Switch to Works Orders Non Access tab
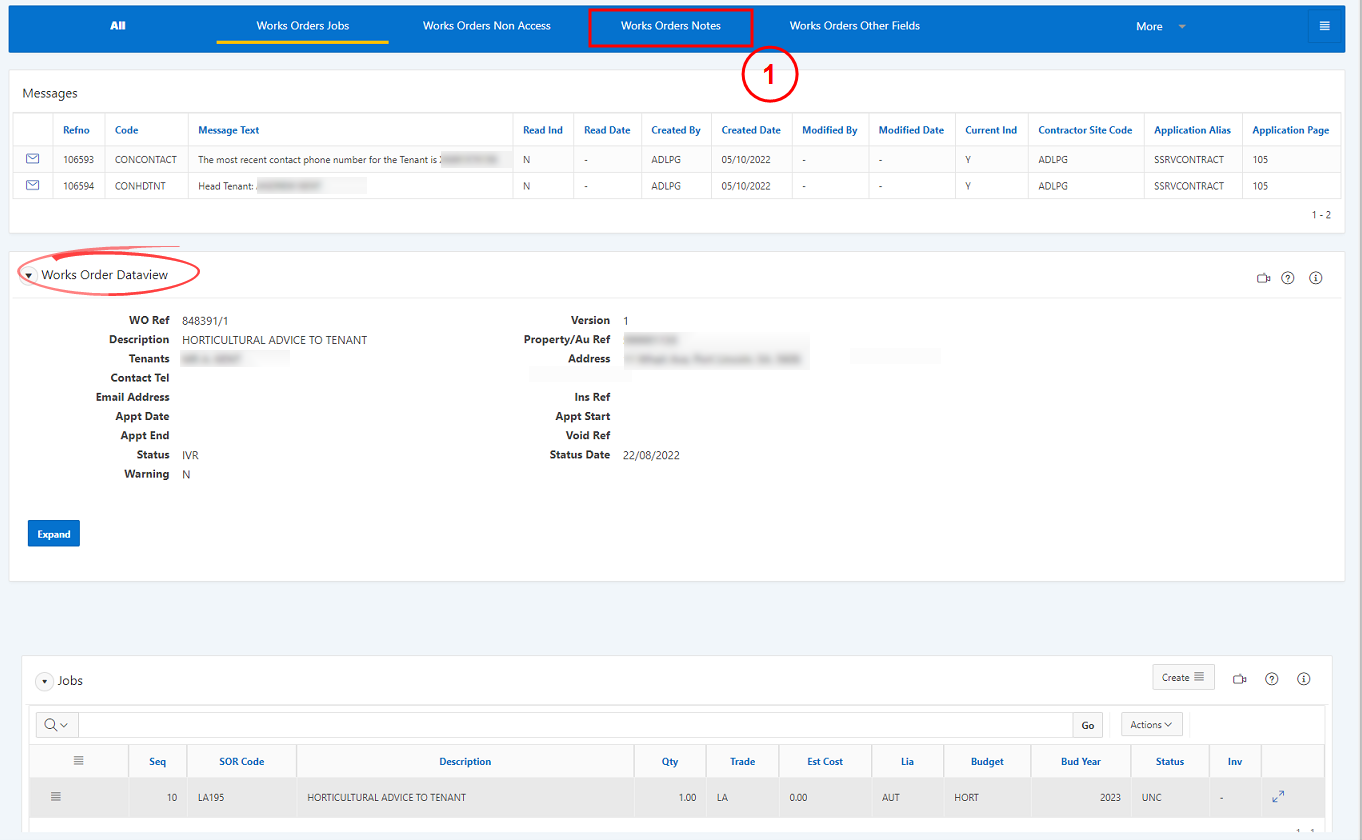 pos(486,26)
